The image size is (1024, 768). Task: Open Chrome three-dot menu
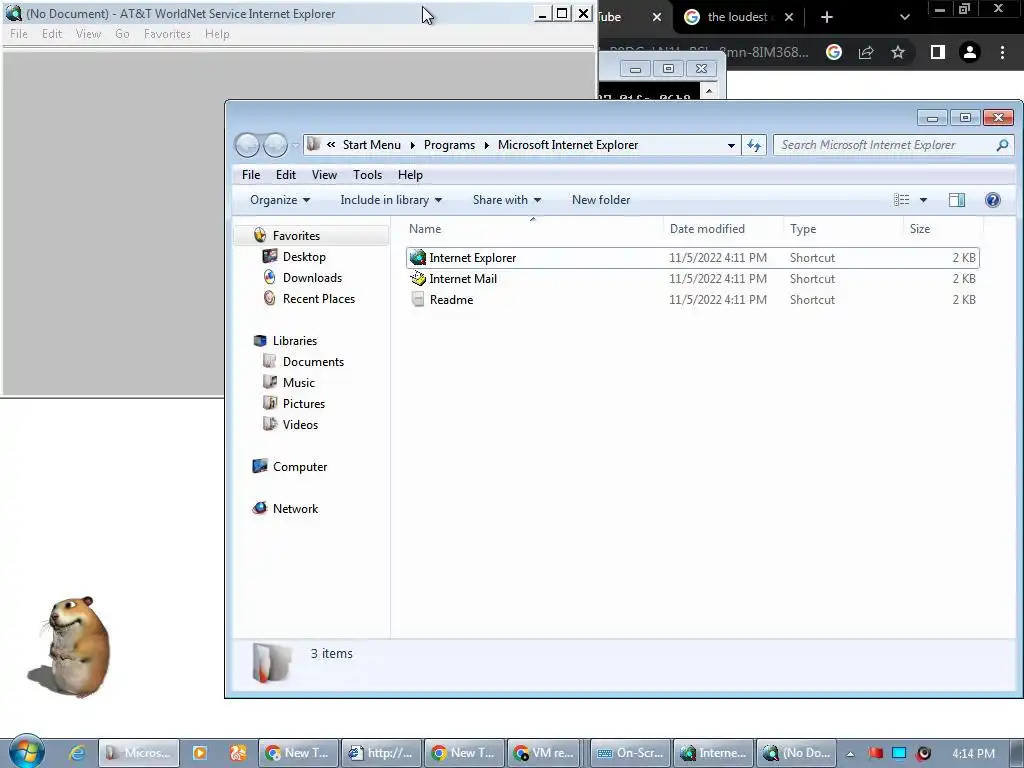point(1002,52)
